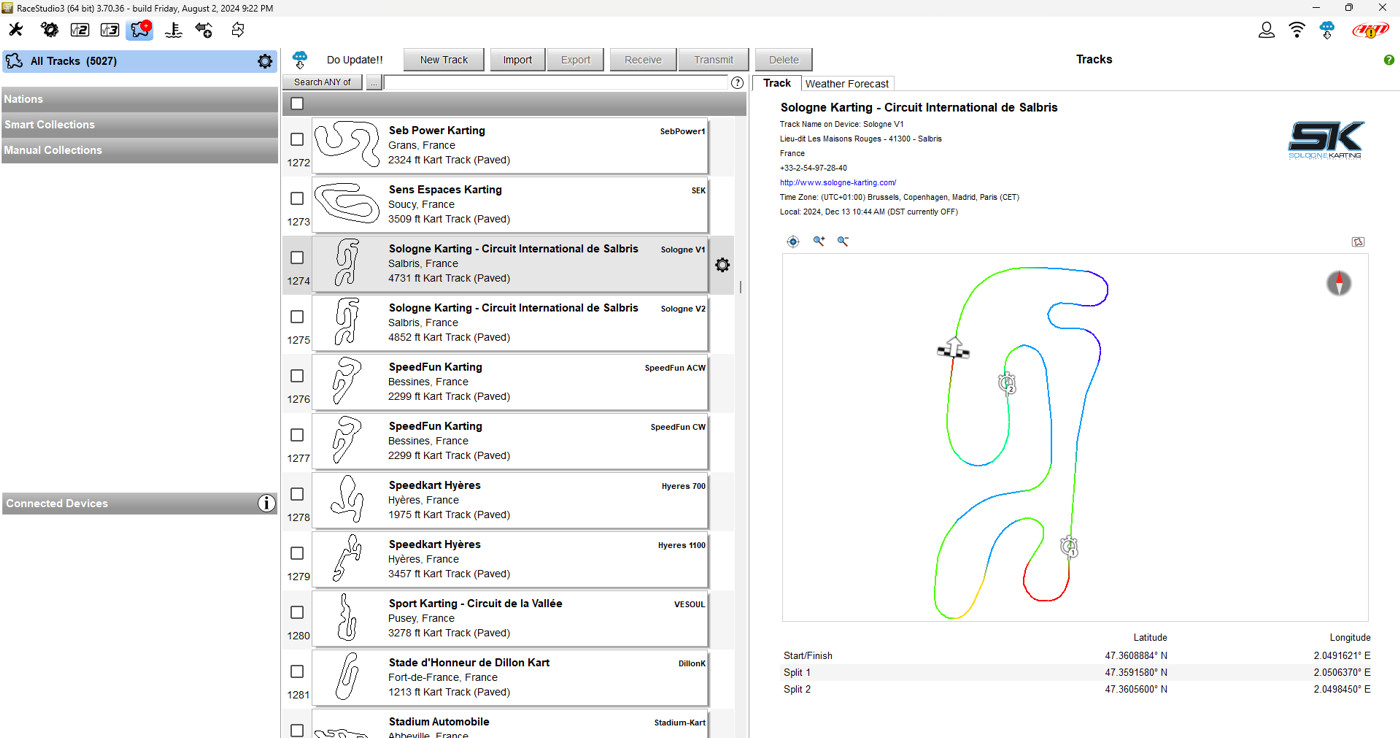
Task: Zoom out on the track map
Action: [843, 241]
